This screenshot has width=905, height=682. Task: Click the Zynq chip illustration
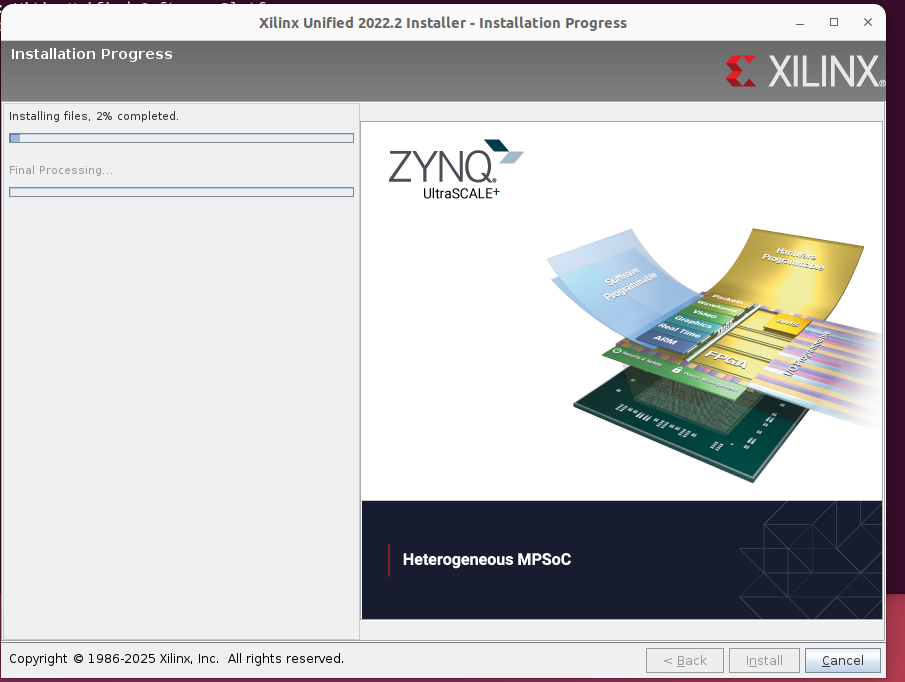(713, 355)
